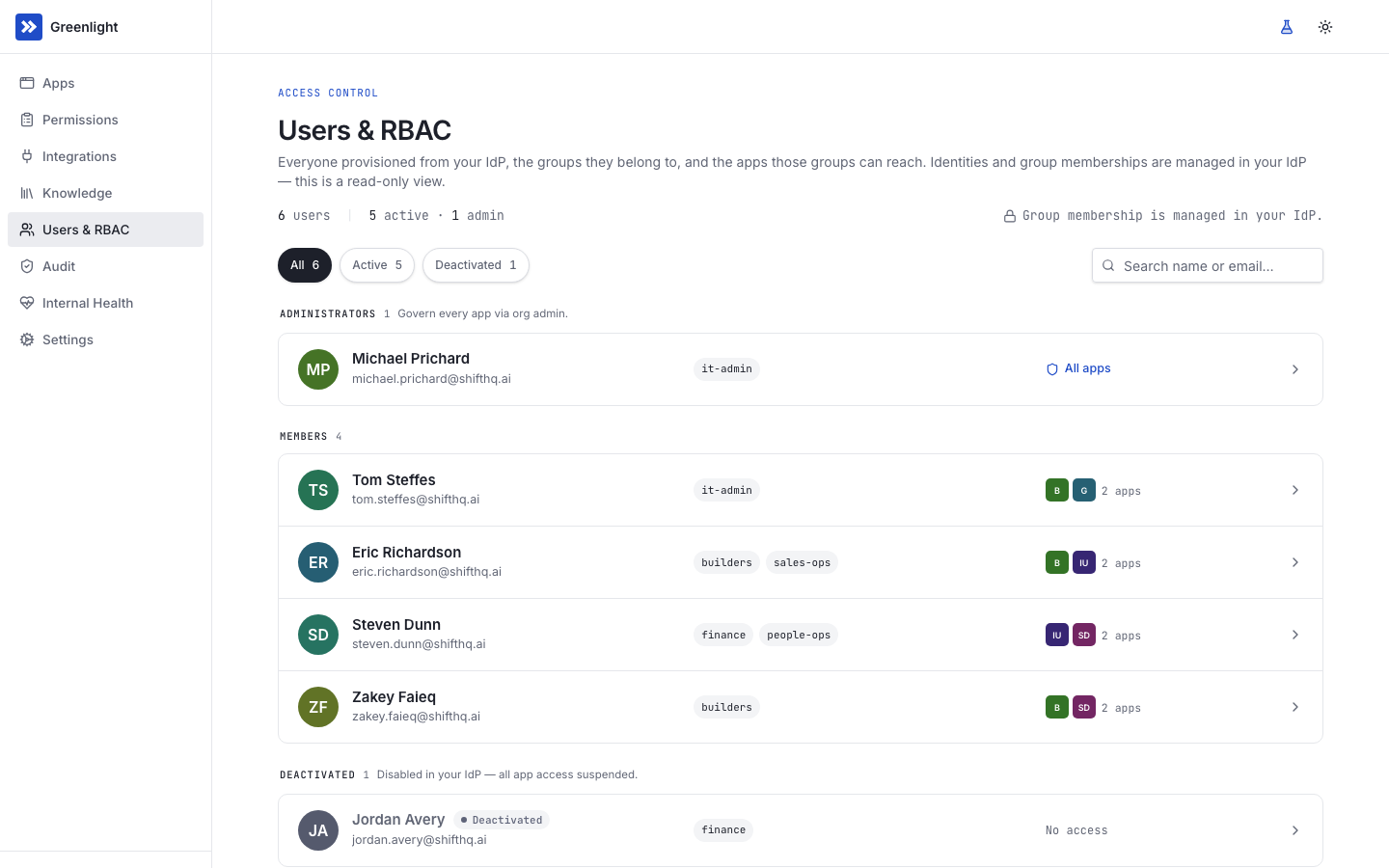Open Integrations in the sidebar
This screenshot has height=868, width=1389.
click(106, 156)
